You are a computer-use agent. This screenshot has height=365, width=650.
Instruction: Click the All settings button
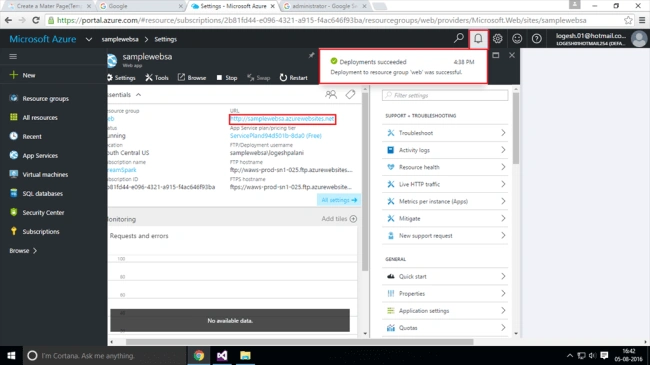[x=339, y=200]
